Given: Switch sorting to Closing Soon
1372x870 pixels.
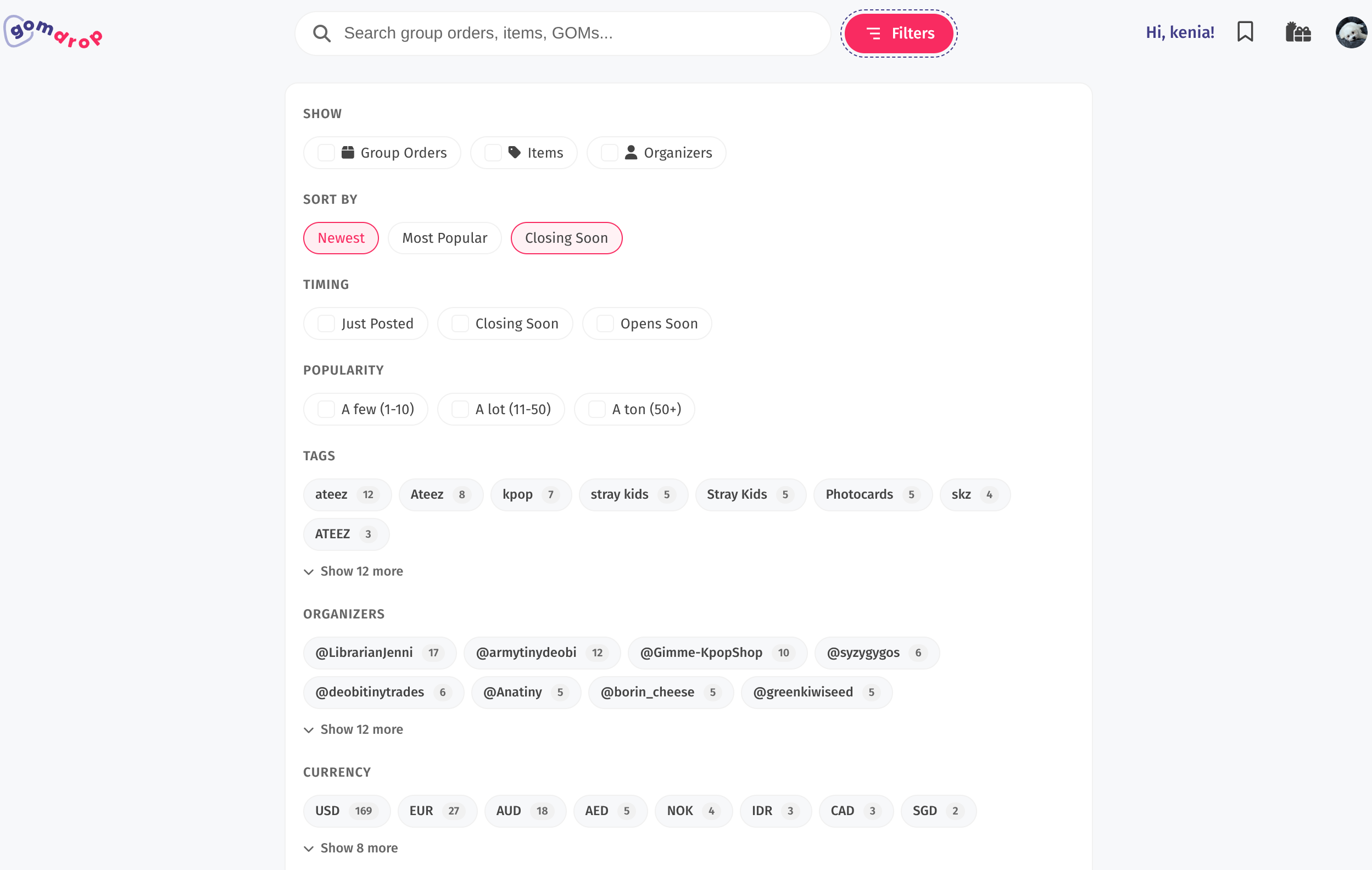Looking at the screenshot, I should 566,238.
